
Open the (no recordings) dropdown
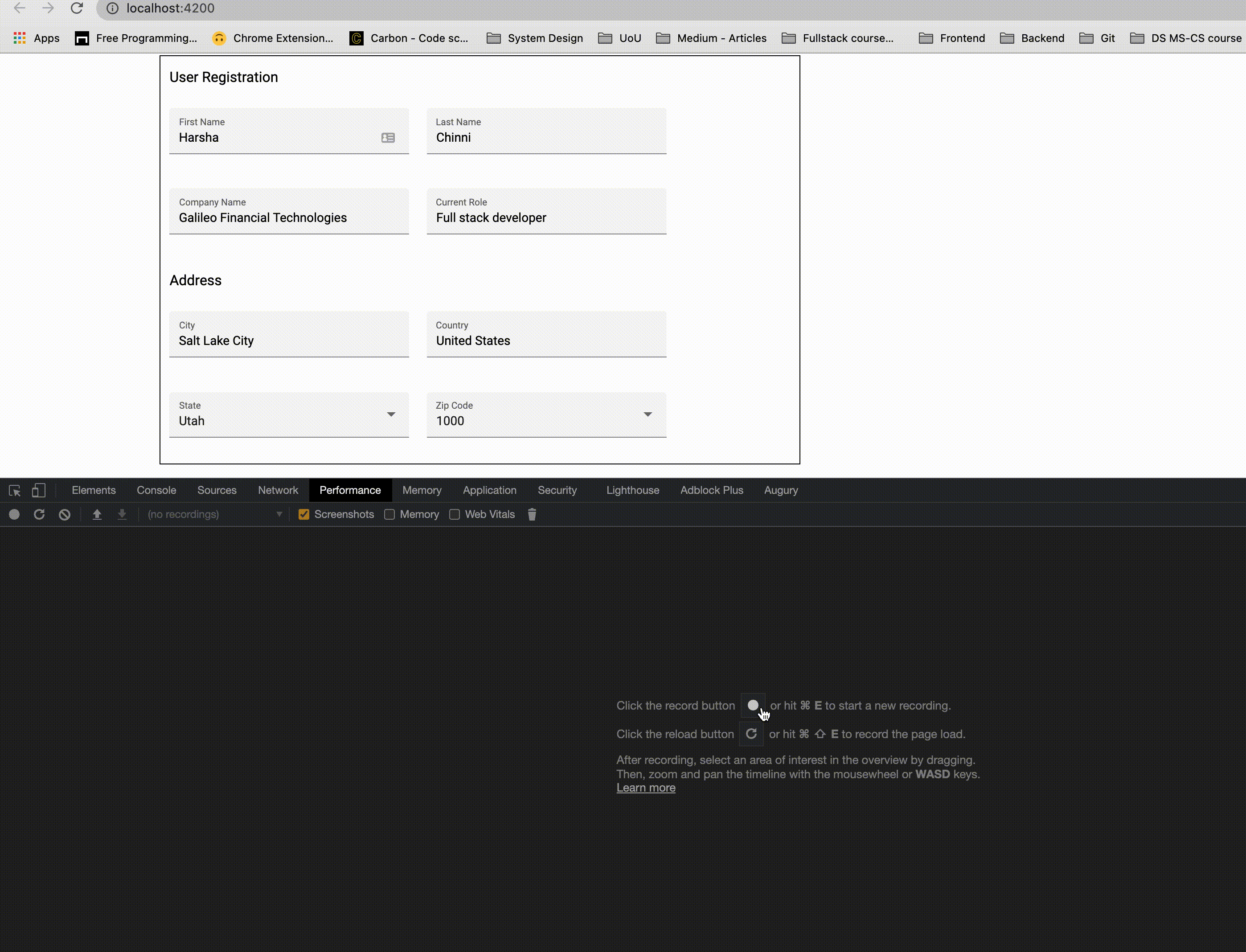coord(215,514)
